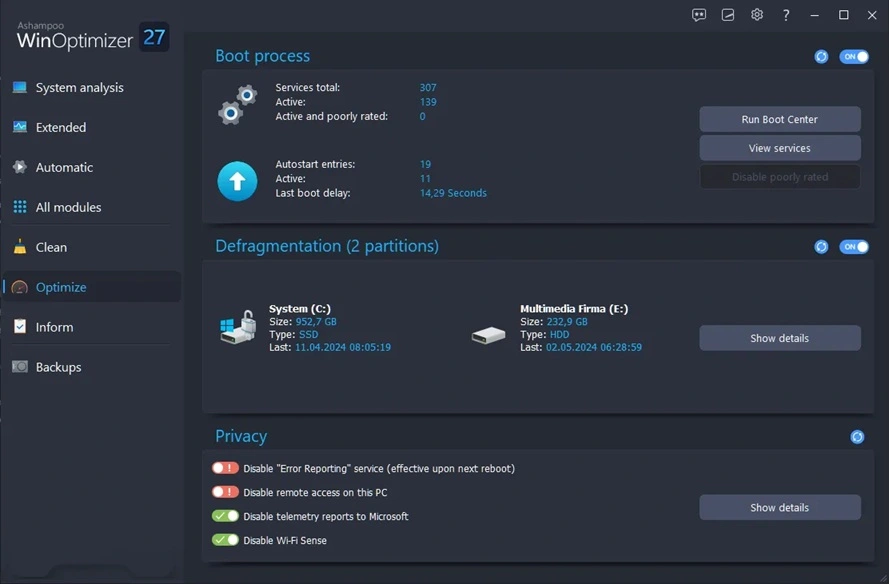Image resolution: width=889 pixels, height=584 pixels.
Task: Open help question mark icon
Action: click(x=786, y=15)
